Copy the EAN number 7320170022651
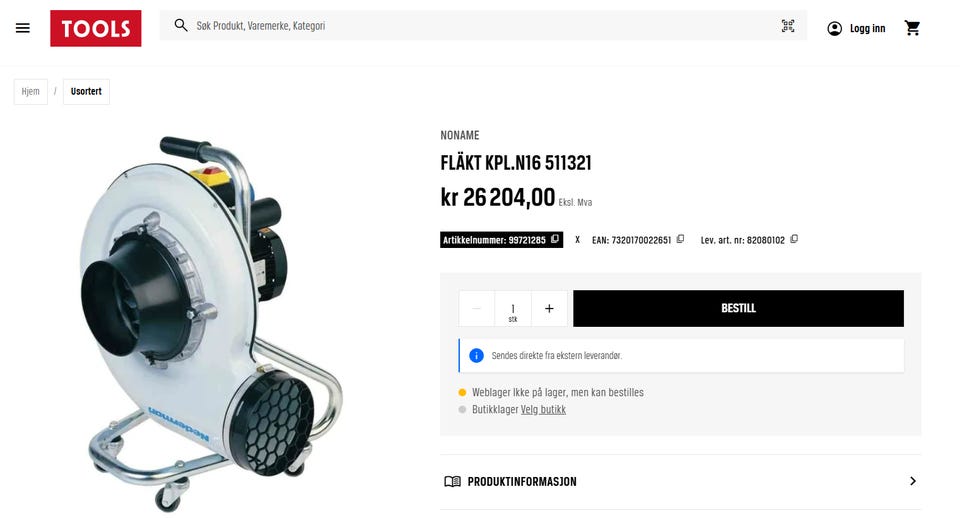This screenshot has width=960, height=518. pos(680,239)
